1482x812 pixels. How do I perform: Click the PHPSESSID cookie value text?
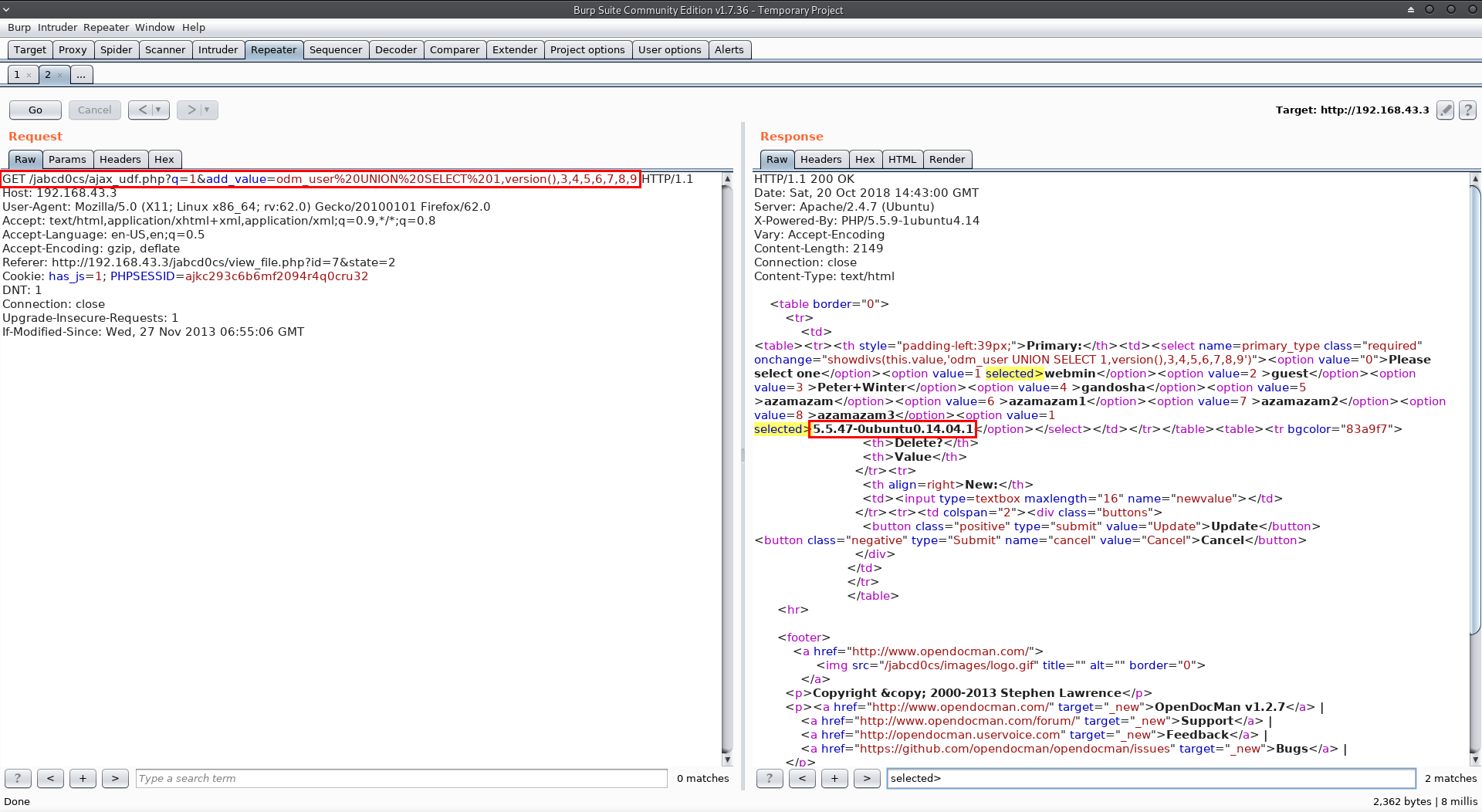coord(276,276)
